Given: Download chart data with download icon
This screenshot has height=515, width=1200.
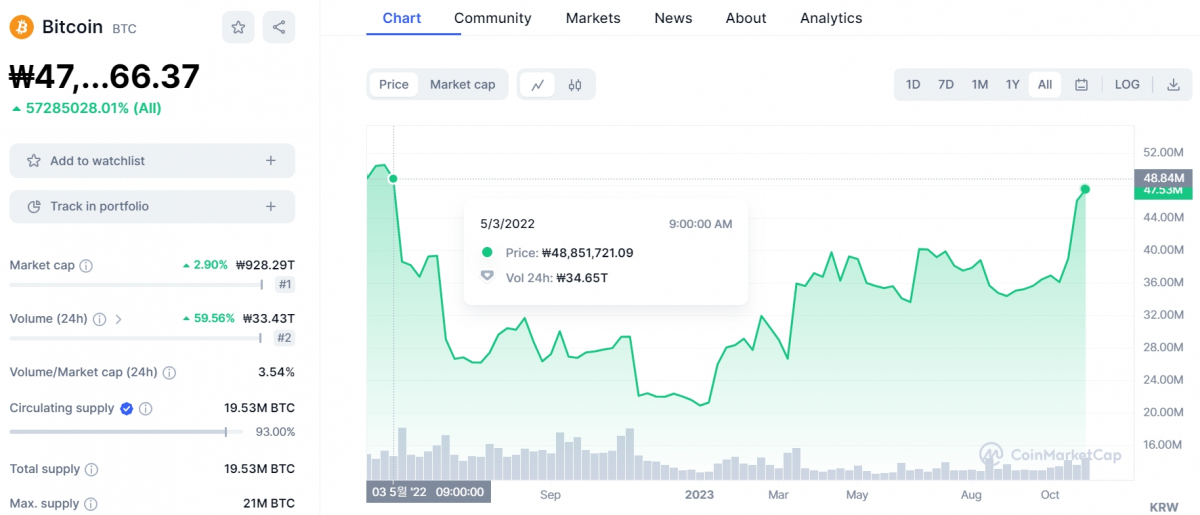Looking at the screenshot, I should 1173,85.
